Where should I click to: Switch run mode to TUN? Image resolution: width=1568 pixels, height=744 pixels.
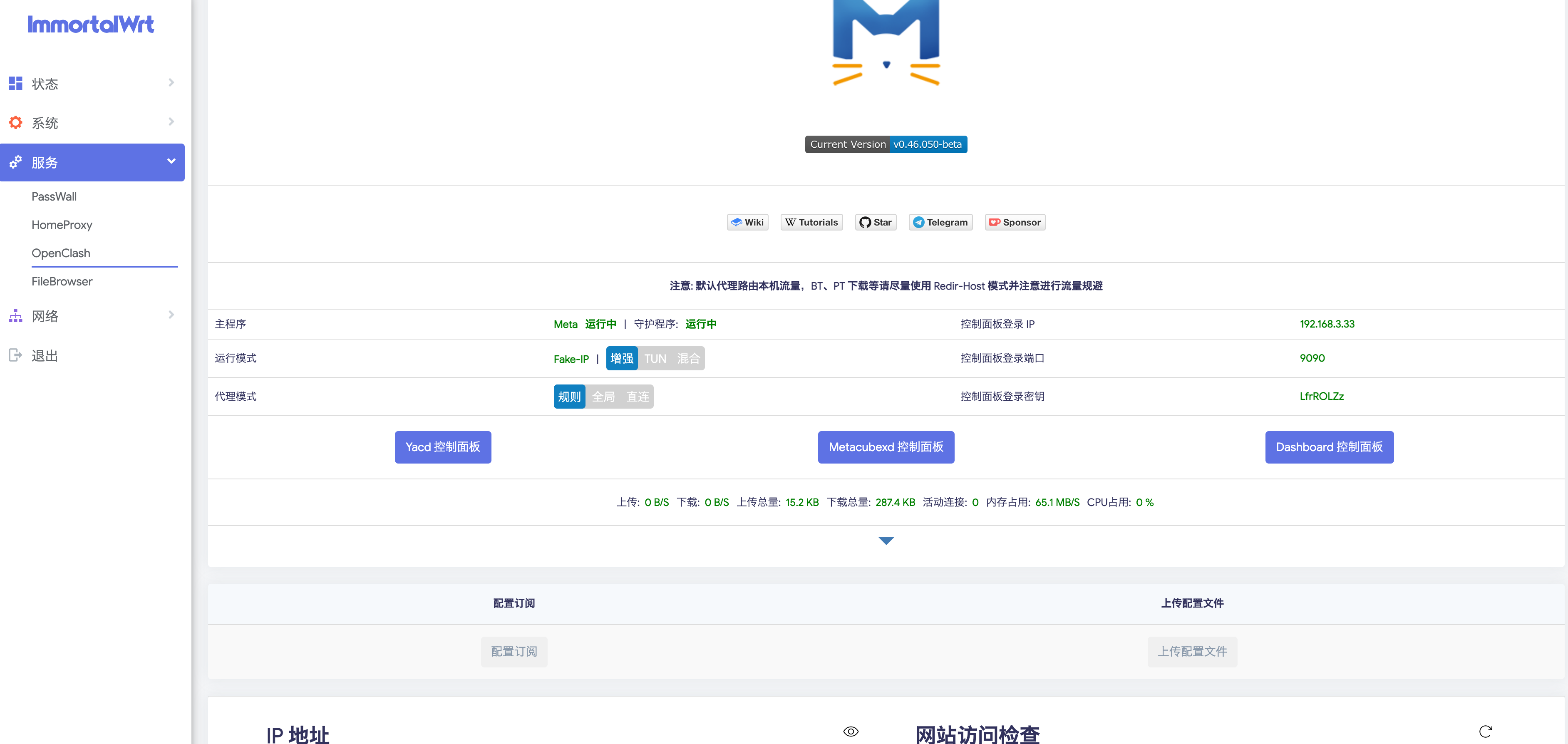(655, 359)
